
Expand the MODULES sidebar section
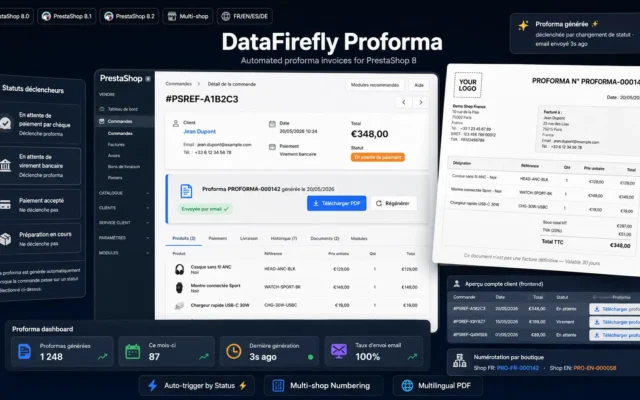click(147, 253)
